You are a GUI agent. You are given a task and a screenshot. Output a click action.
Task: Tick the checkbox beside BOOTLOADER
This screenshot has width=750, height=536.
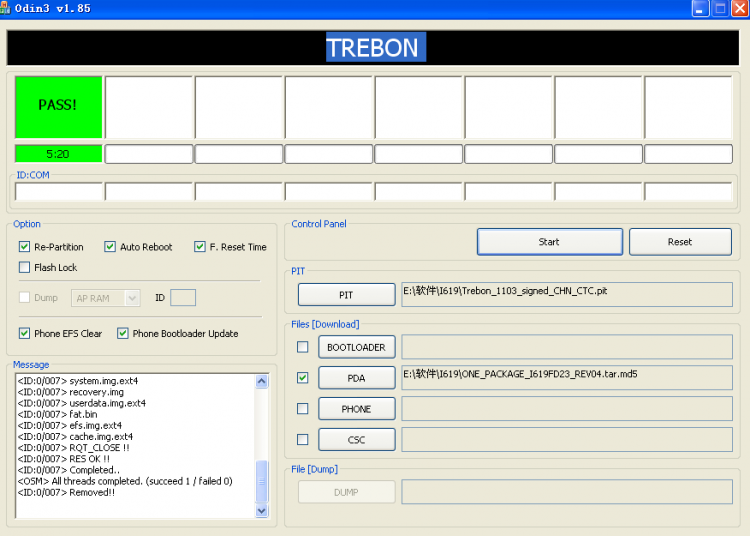pyautogui.click(x=303, y=347)
